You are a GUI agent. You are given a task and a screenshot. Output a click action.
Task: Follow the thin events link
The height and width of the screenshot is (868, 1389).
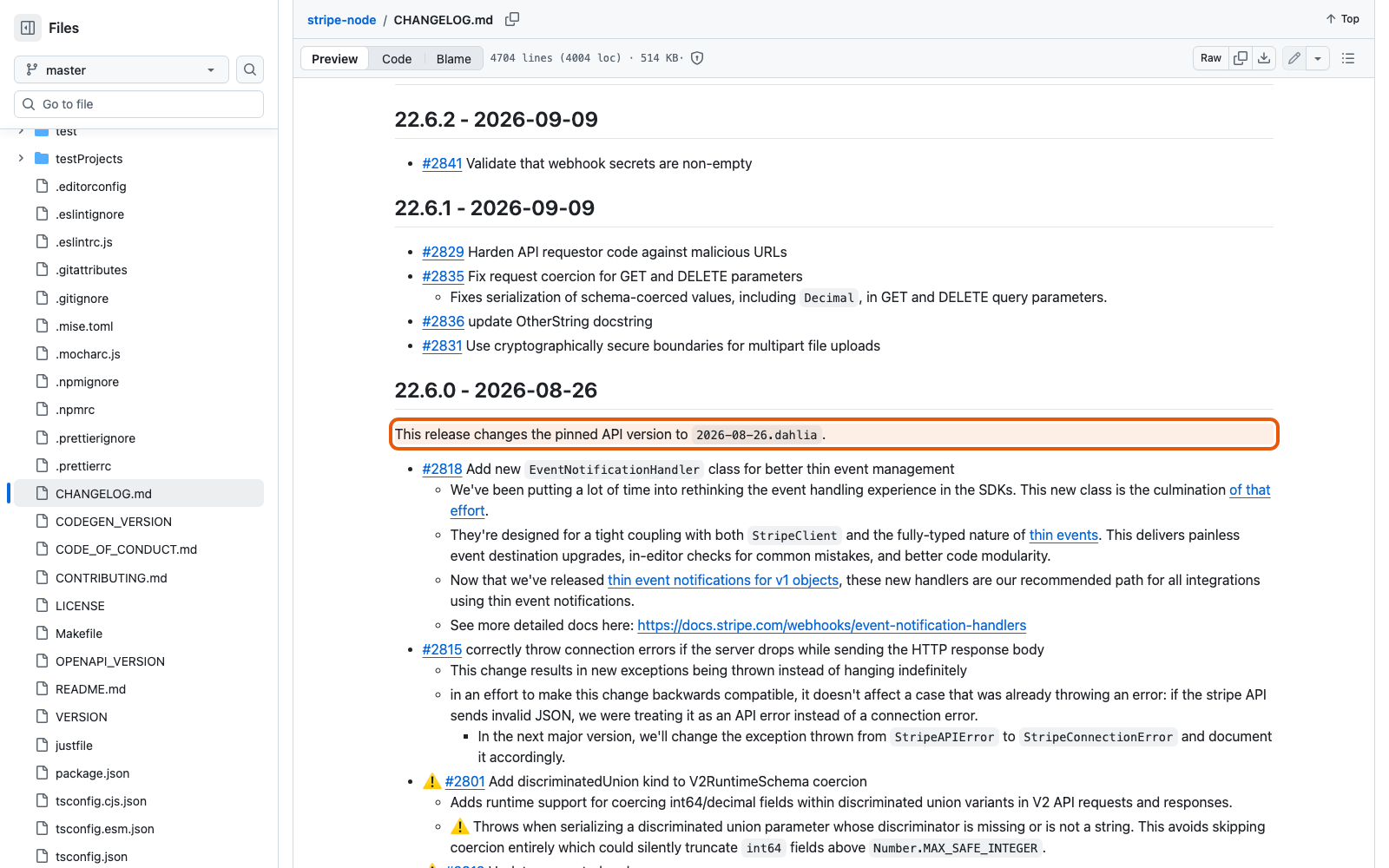[1063, 535]
